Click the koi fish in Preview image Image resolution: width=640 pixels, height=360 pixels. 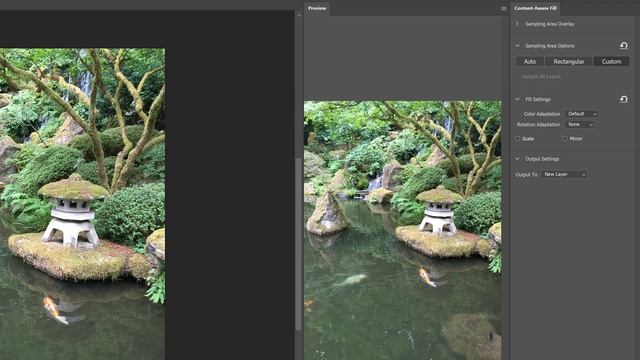pos(426,277)
